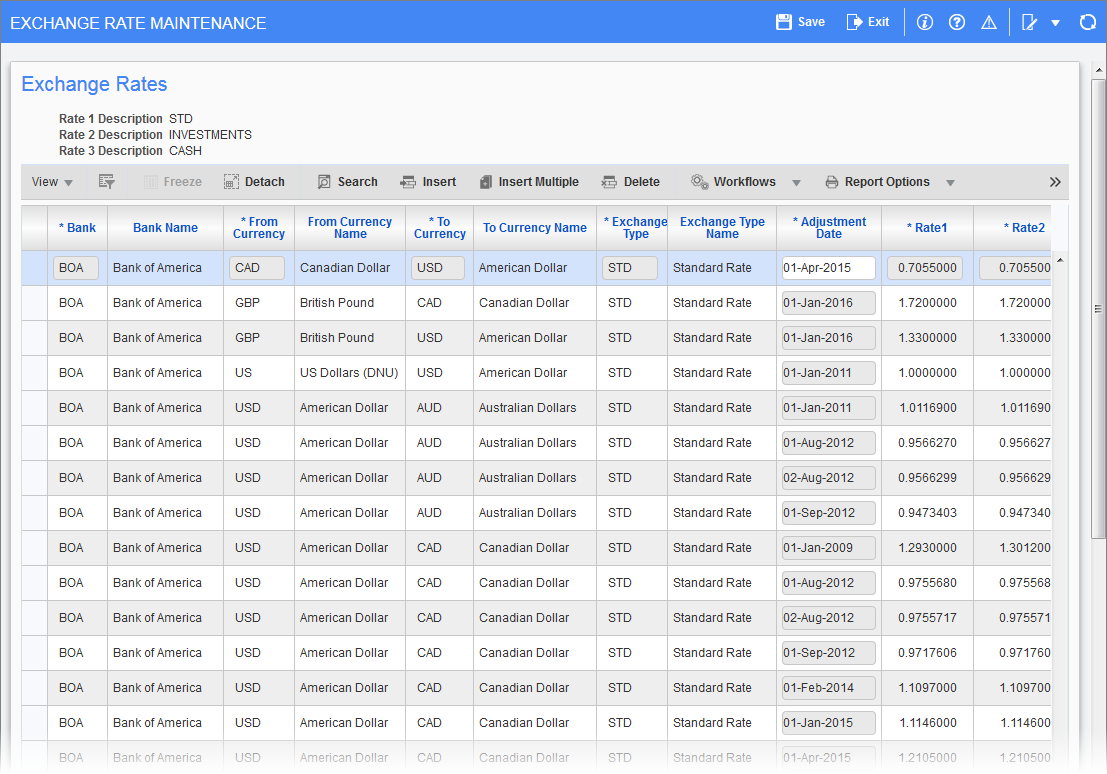Viewport: 1107px width, 774px height.
Task: Expand the toolbar overflow chevron
Action: [x=1055, y=182]
